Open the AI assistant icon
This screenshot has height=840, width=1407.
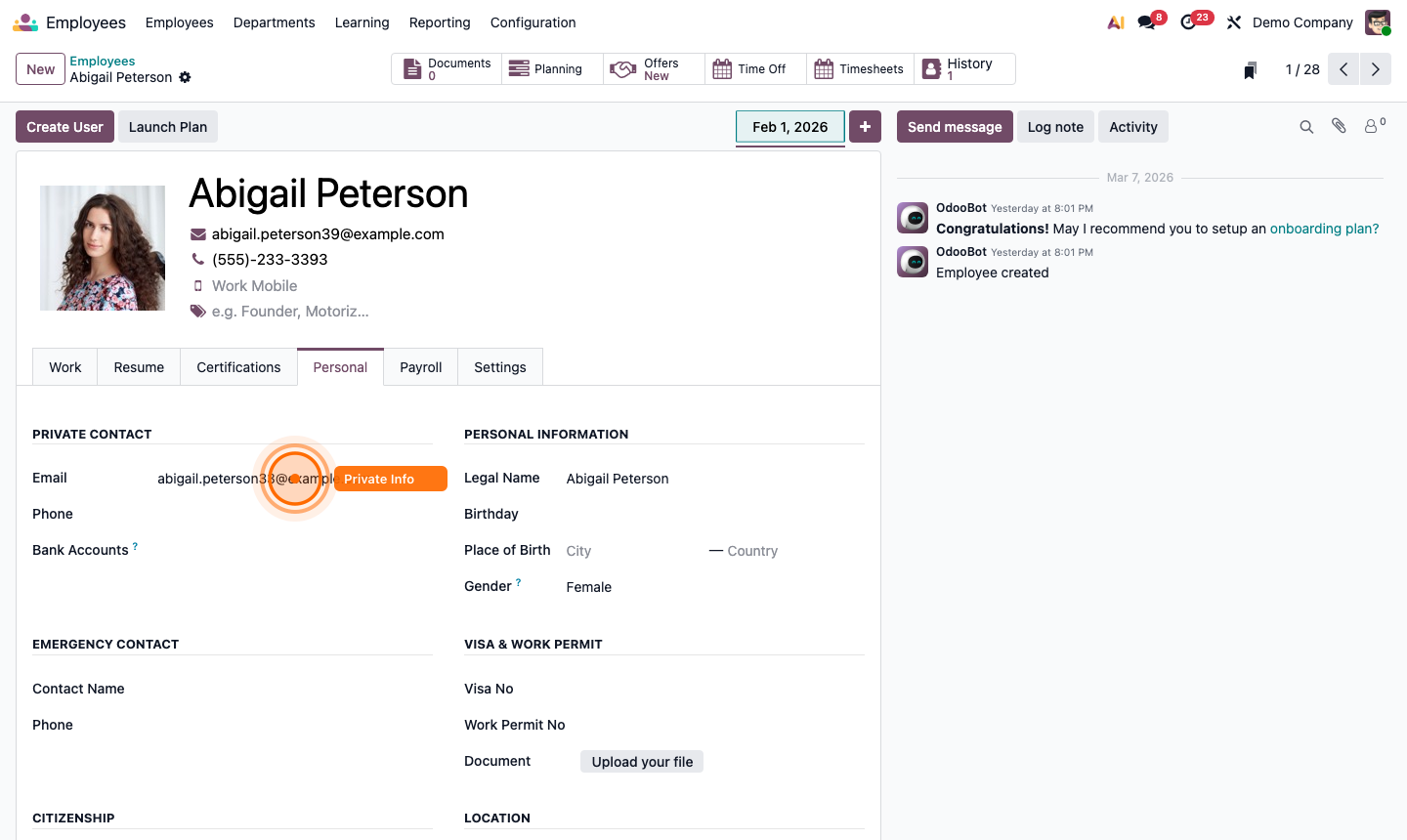click(x=1115, y=21)
